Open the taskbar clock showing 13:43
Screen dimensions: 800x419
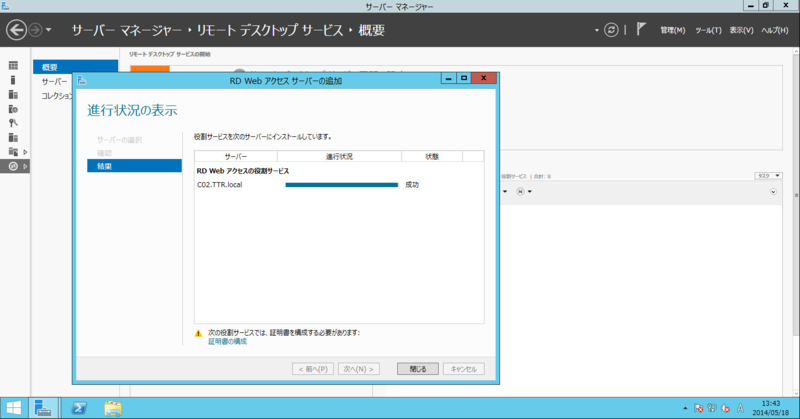coord(770,408)
